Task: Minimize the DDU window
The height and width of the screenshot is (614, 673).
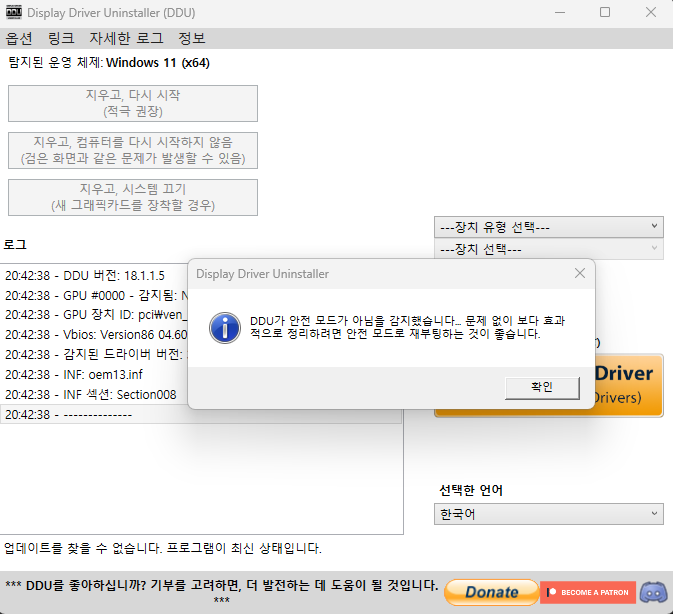Action: (x=560, y=12)
